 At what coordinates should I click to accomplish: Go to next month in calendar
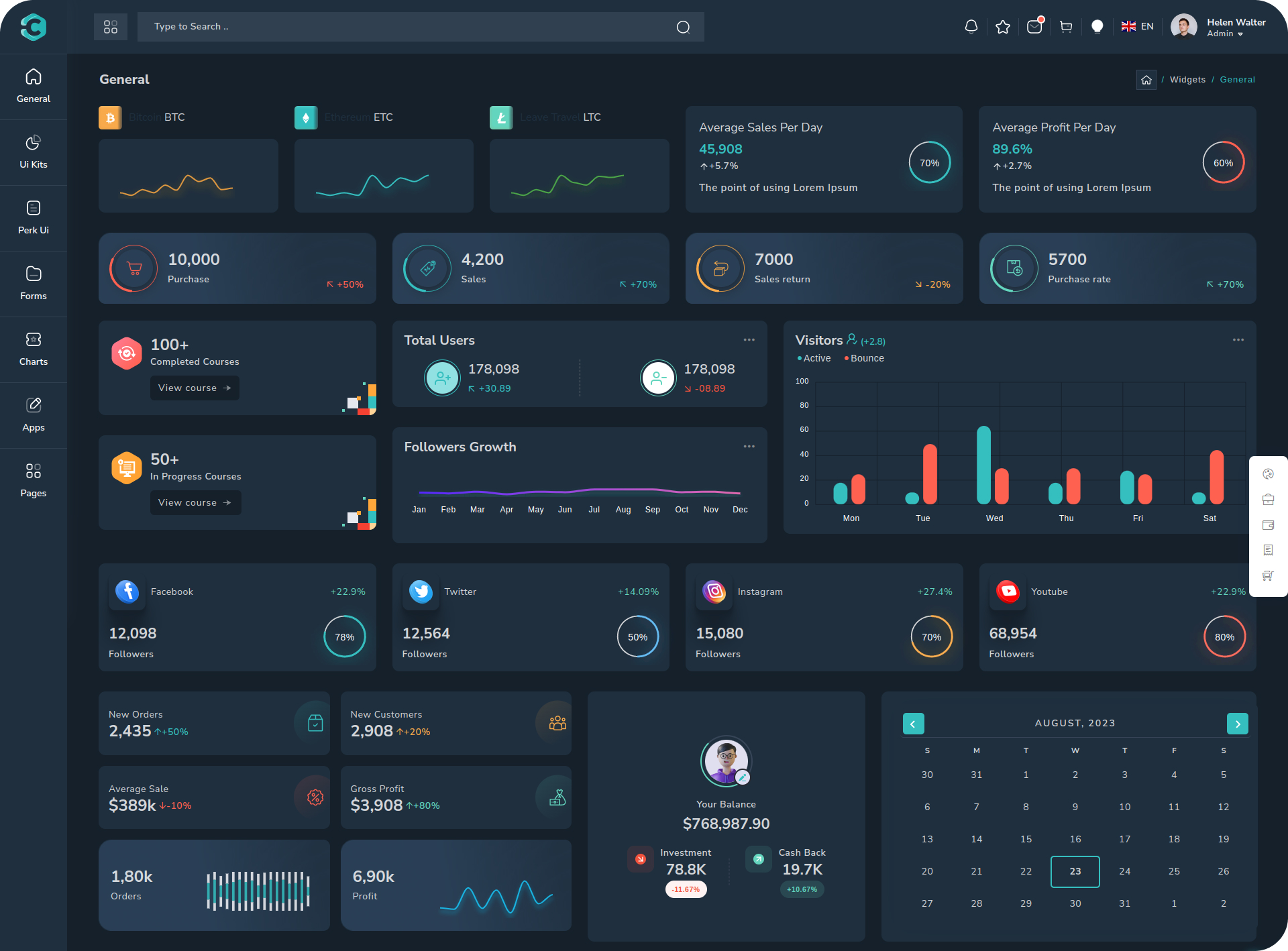pos(1237,724)
